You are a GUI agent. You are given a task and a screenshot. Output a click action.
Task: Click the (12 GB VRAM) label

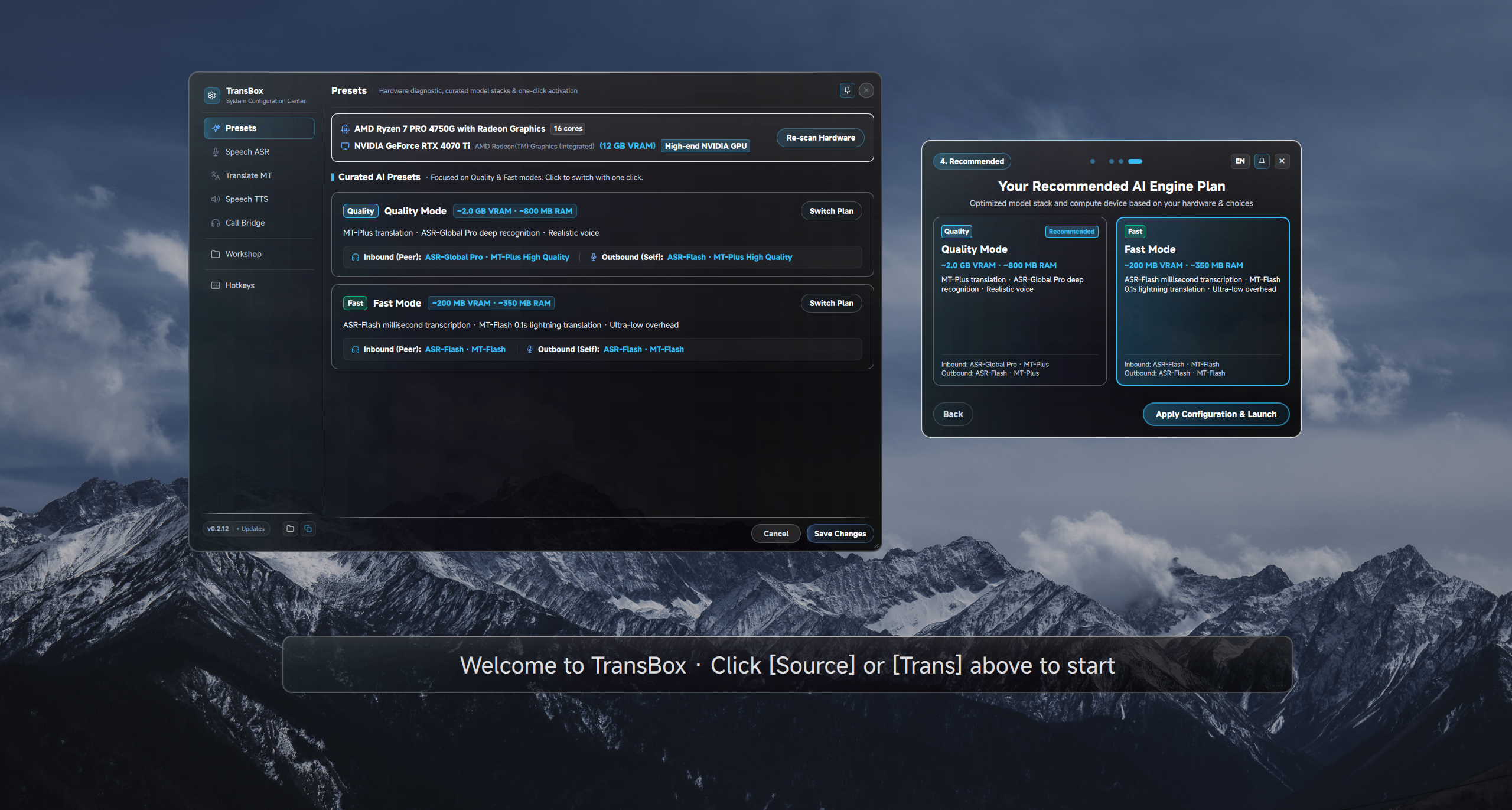tap(627, 146)
